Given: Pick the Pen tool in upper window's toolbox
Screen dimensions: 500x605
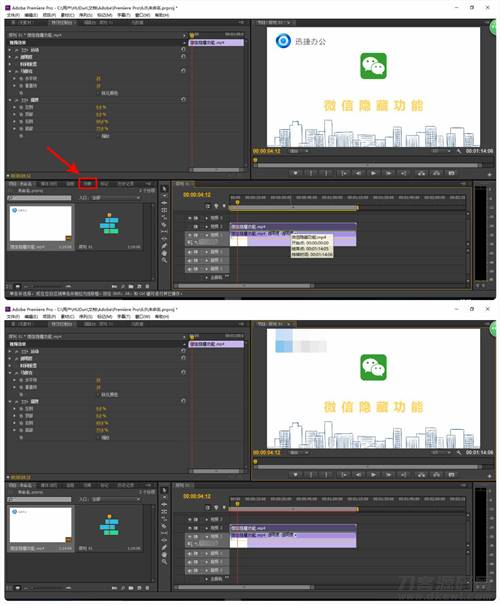Looking at the screenshot, I should pyautogui.click(x=164, y=246).
